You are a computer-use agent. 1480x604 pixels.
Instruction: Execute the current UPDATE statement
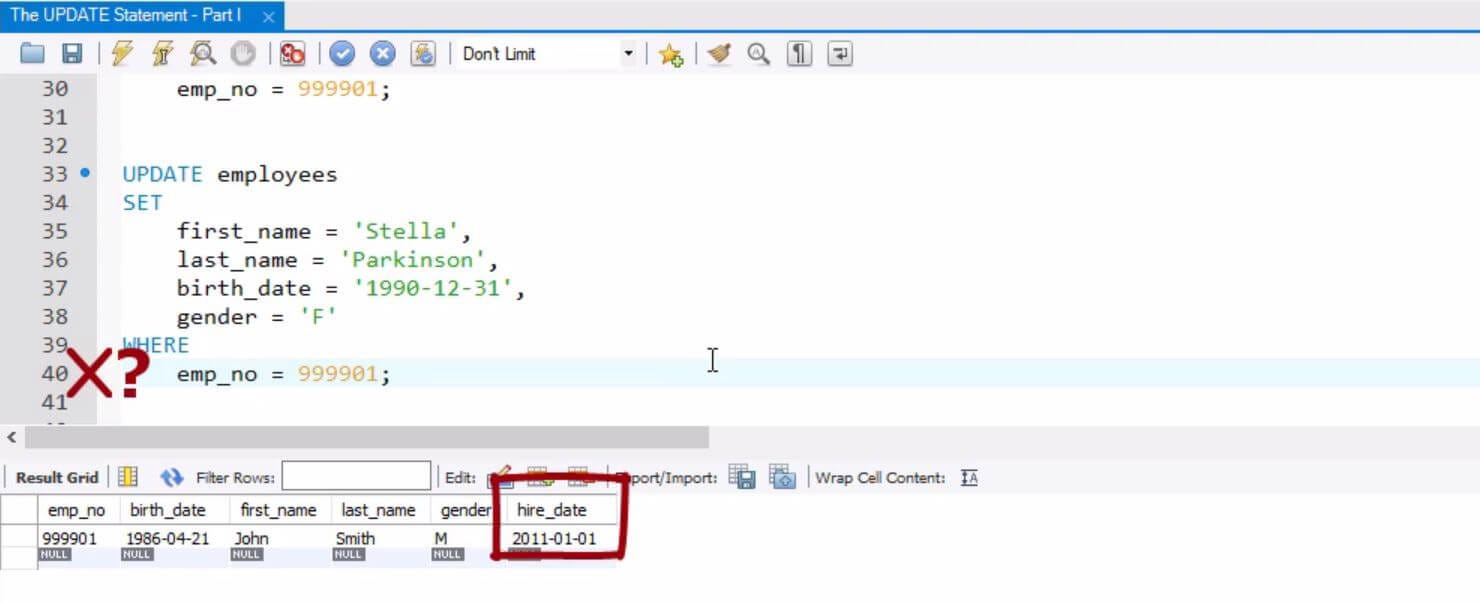coord(163,53)
